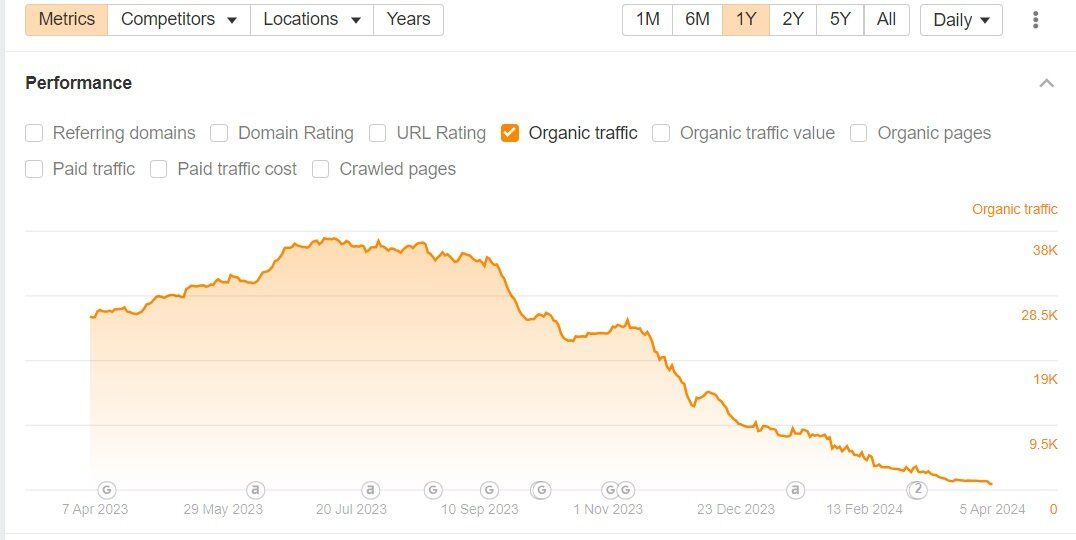1076x540 pixels.
Task: Show All time range data
Action: pyautogui.click(x=886, y=19)
